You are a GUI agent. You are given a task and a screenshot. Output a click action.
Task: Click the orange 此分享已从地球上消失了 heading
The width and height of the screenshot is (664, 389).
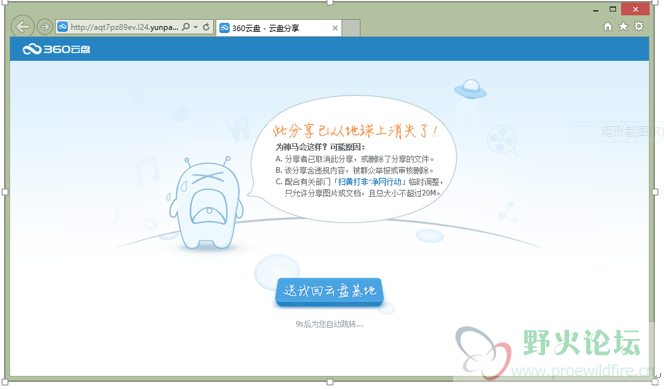pyautogui.click(x=355, y=131)
